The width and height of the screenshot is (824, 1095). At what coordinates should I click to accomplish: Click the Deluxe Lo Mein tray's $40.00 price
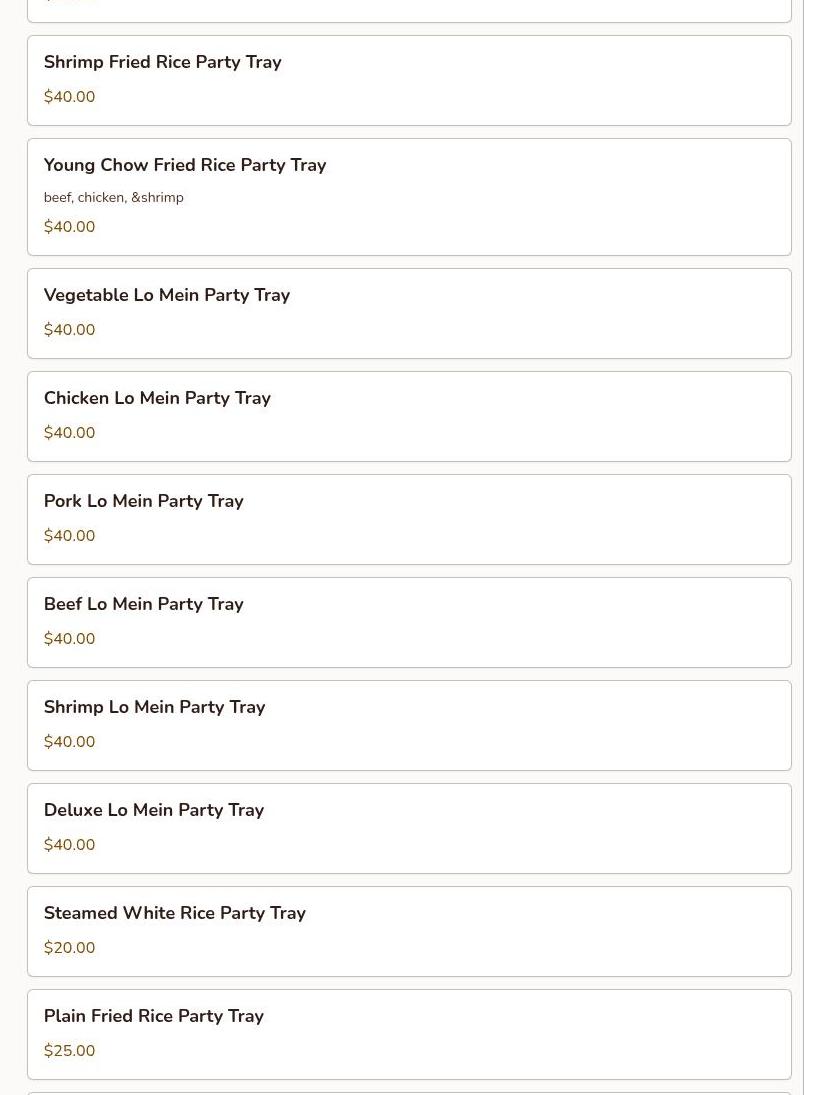[x=70, y=845]
